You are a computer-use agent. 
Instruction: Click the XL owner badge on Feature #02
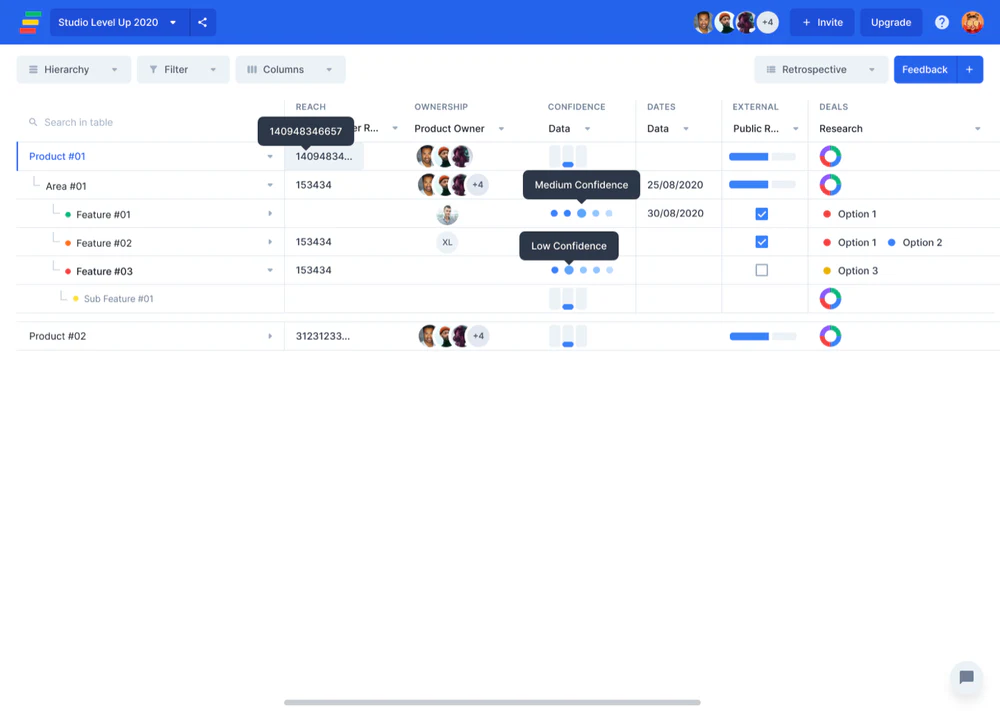point(447,242)
